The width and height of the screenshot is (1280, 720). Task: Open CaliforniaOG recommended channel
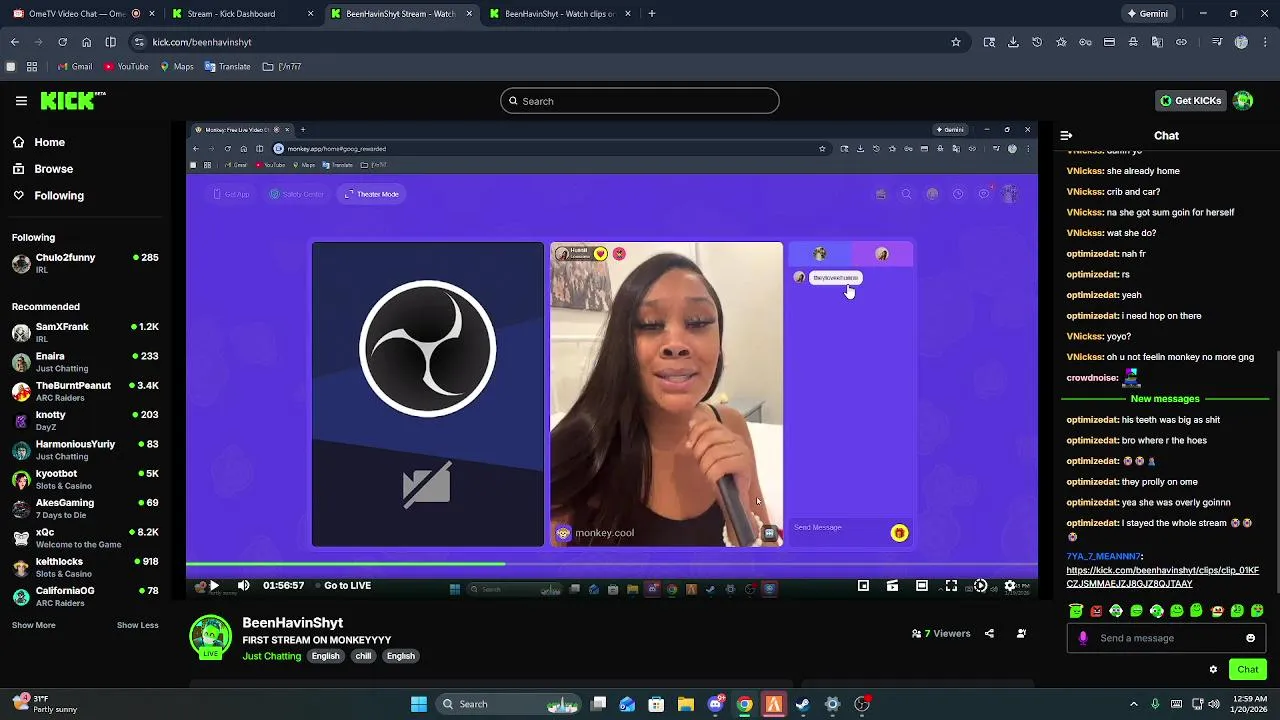[x=86, y=596]
